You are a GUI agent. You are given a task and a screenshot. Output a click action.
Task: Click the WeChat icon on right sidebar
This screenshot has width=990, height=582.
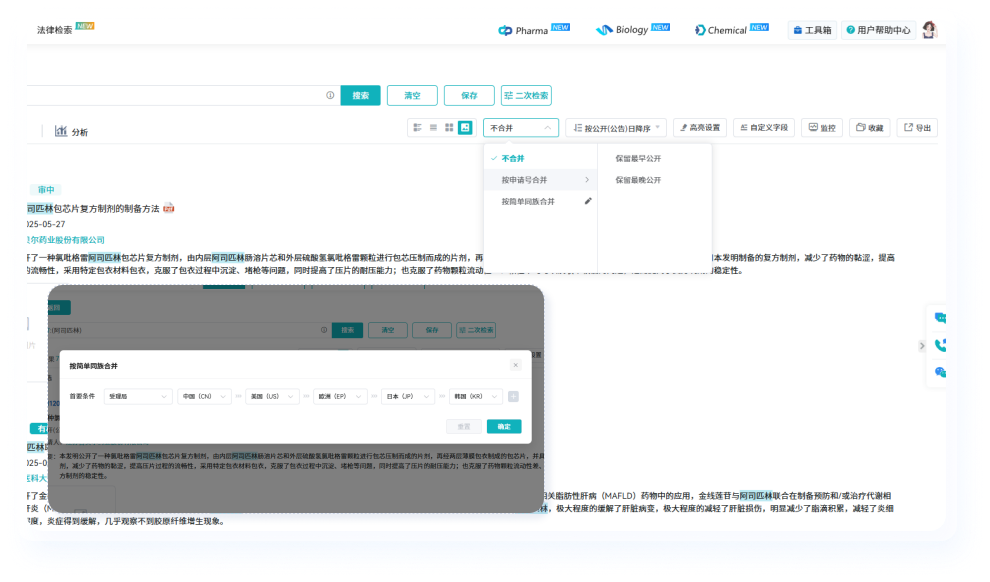click(940, 372)
